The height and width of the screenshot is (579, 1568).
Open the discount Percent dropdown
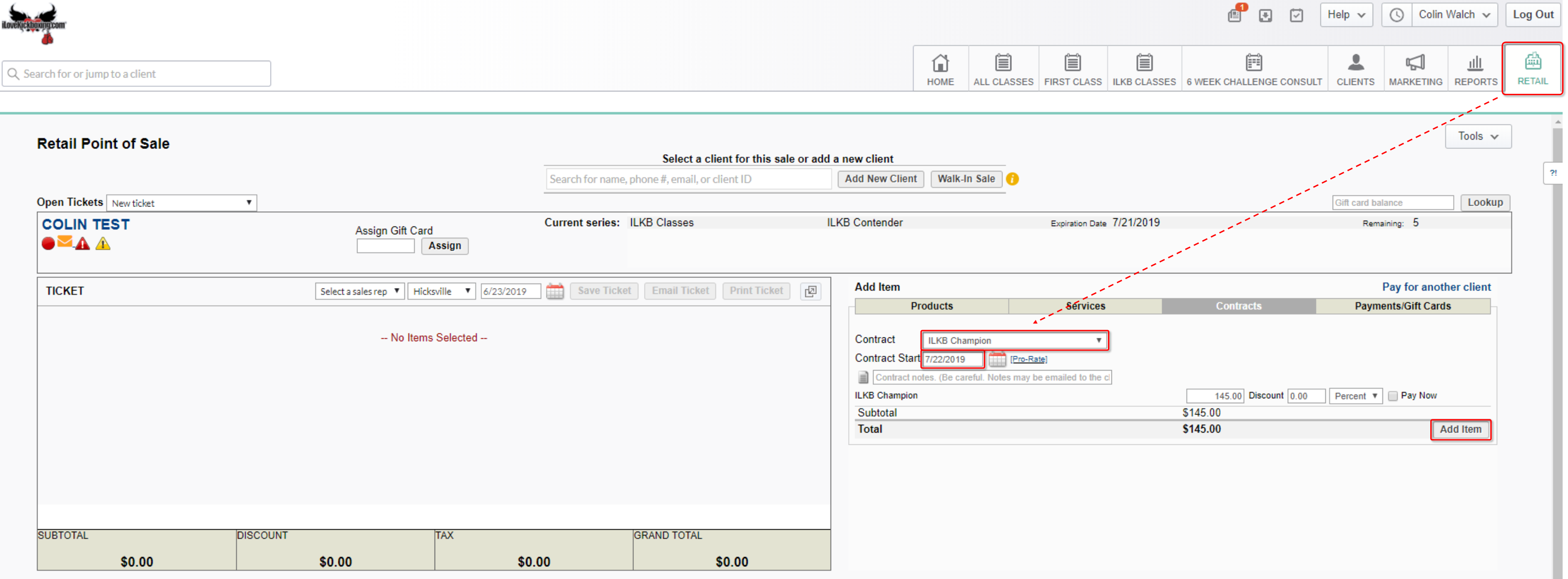[x=1356, y=396]
